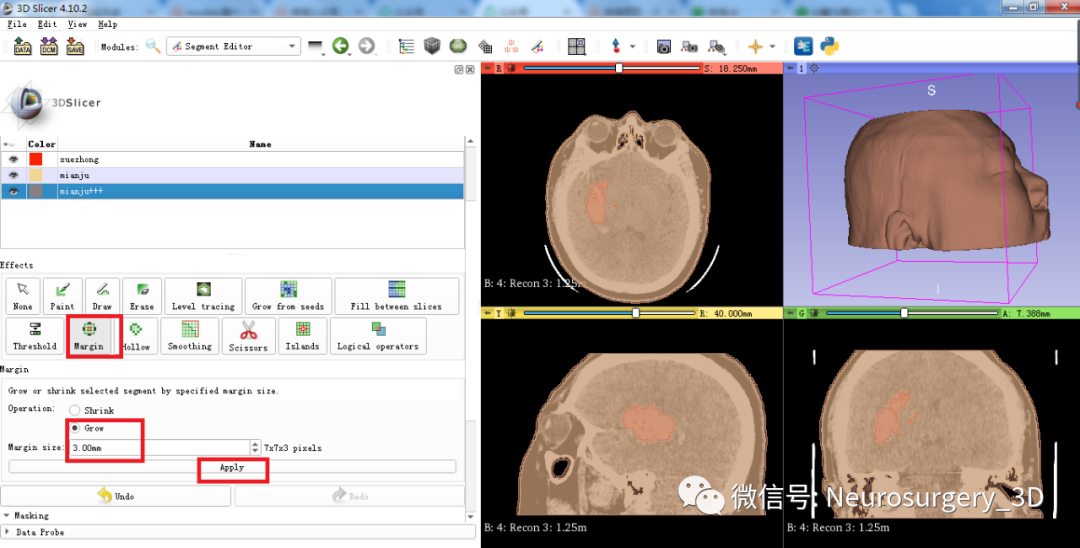Click the restore scene view icon
The image size is (1080, 548).
716,47
